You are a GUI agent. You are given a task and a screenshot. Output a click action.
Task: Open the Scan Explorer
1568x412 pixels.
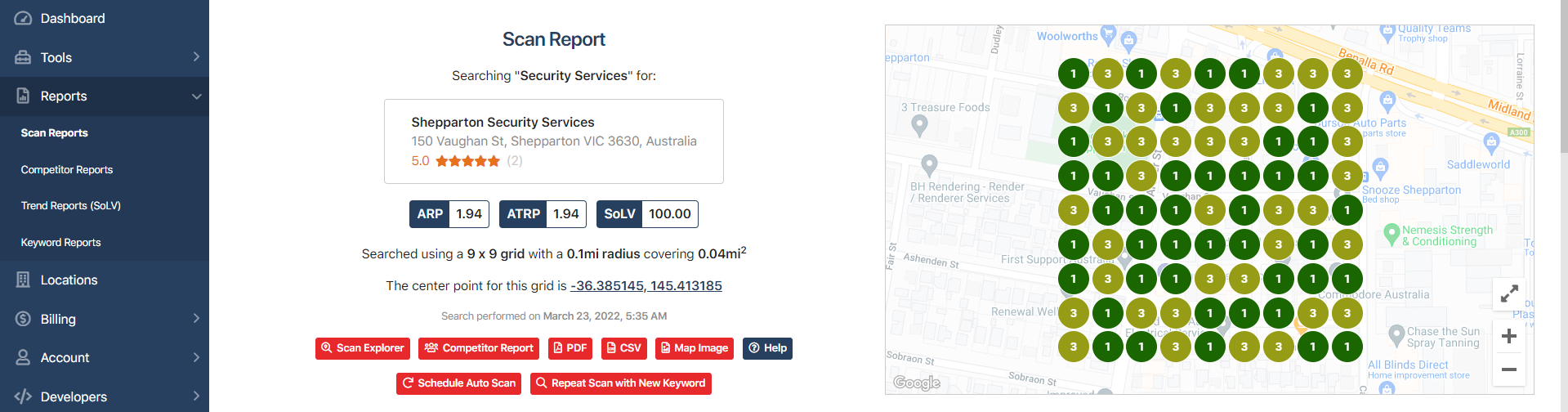coord(363,348)
